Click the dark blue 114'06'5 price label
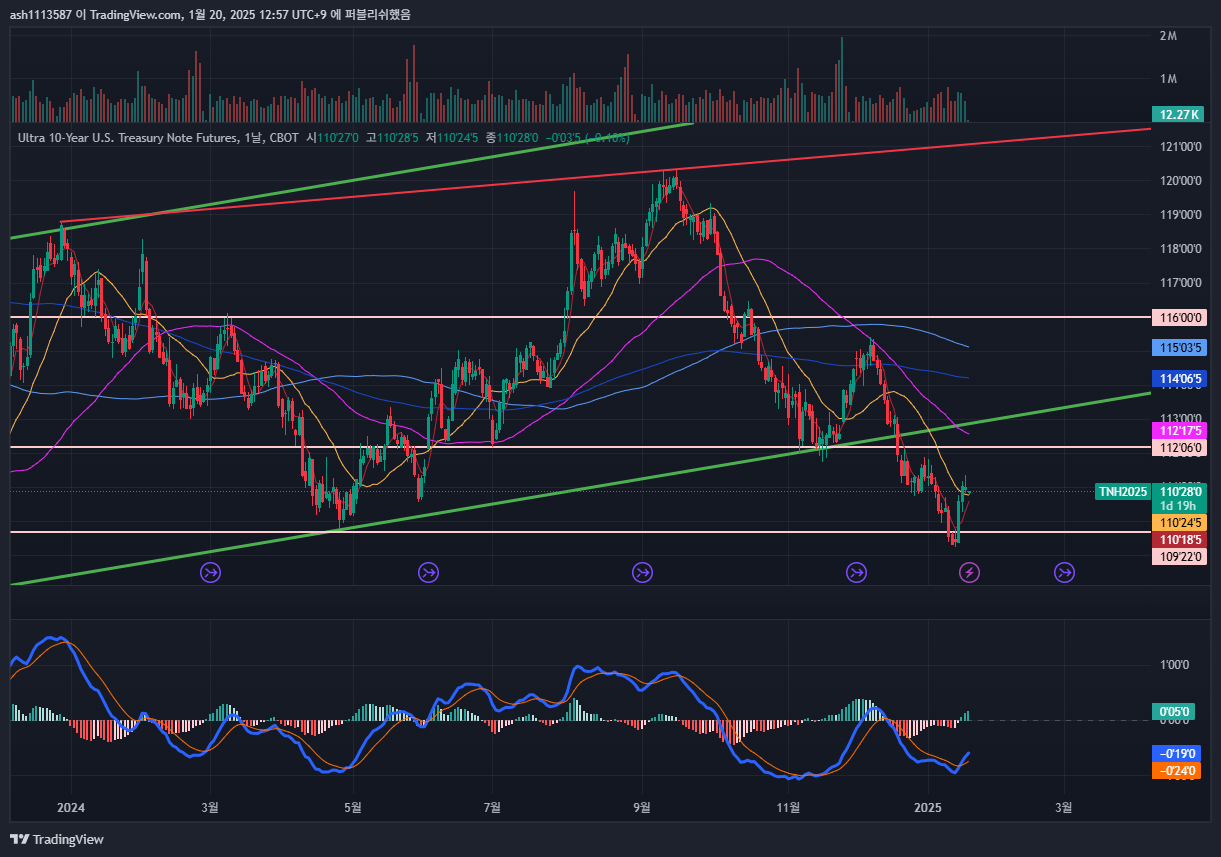Viewport: 1221px width, 857px height. tap(1180, 379)
